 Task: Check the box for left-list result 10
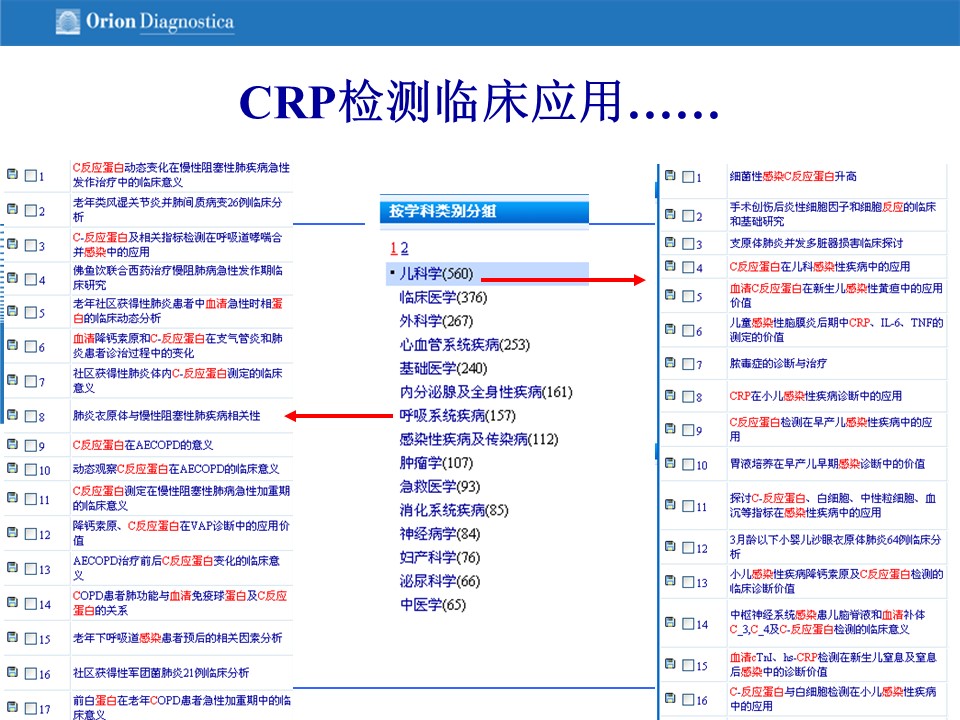click(31, 470)
